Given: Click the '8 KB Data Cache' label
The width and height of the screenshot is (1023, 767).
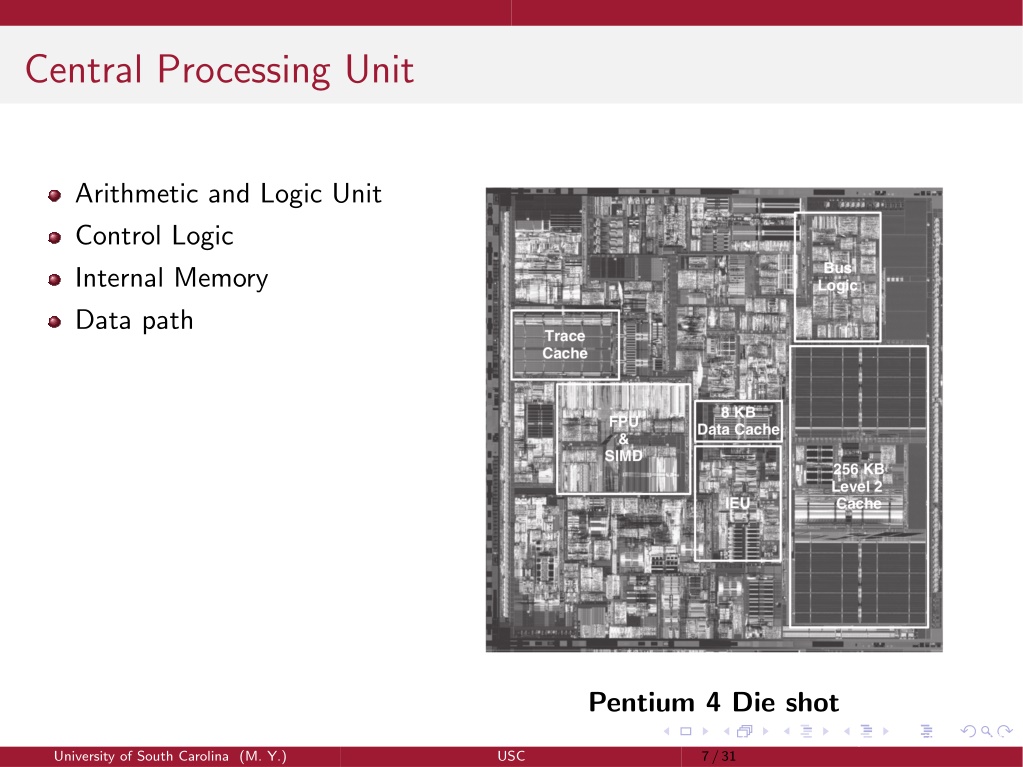Looking at the screenshot, I should 738,421.
